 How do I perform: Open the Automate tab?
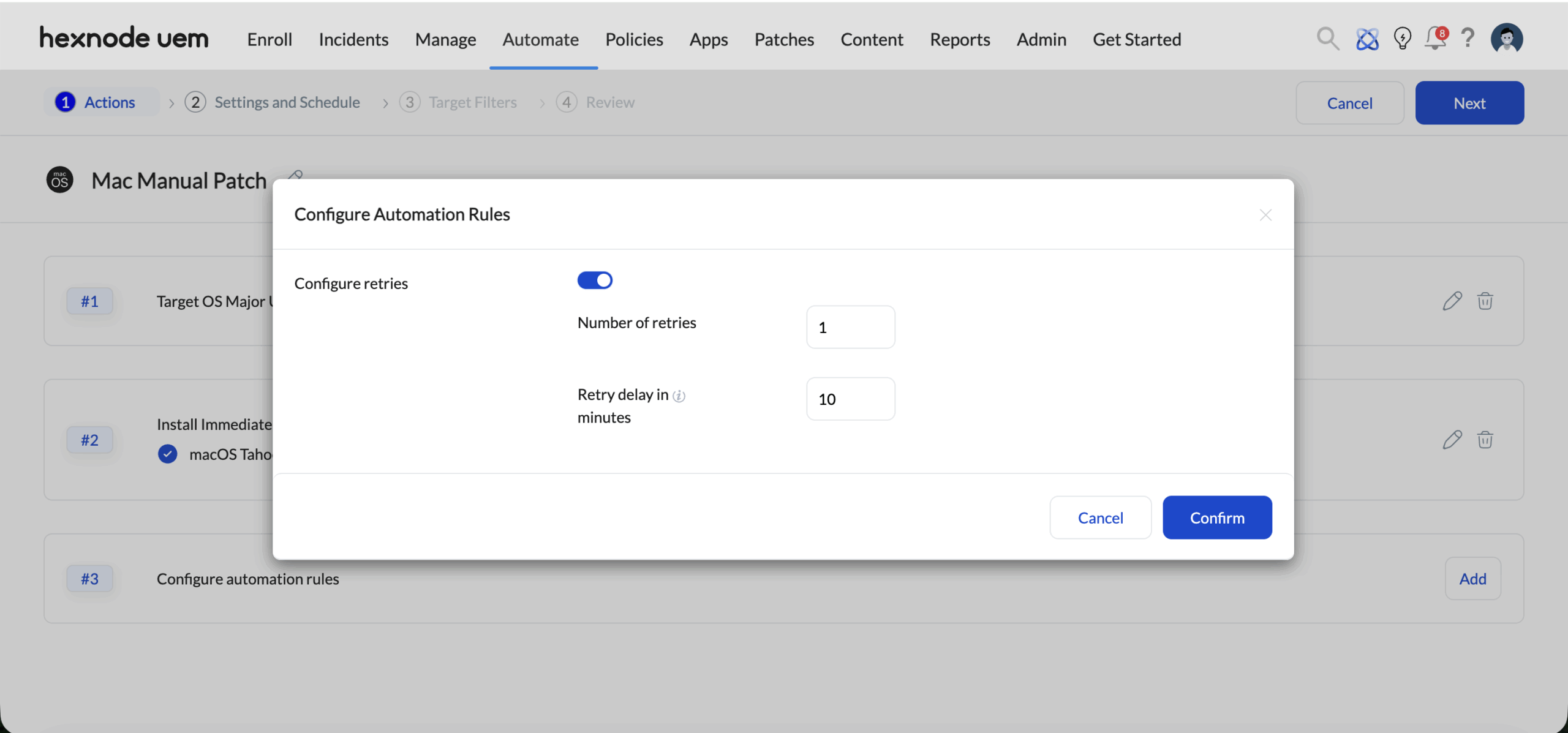540,39
